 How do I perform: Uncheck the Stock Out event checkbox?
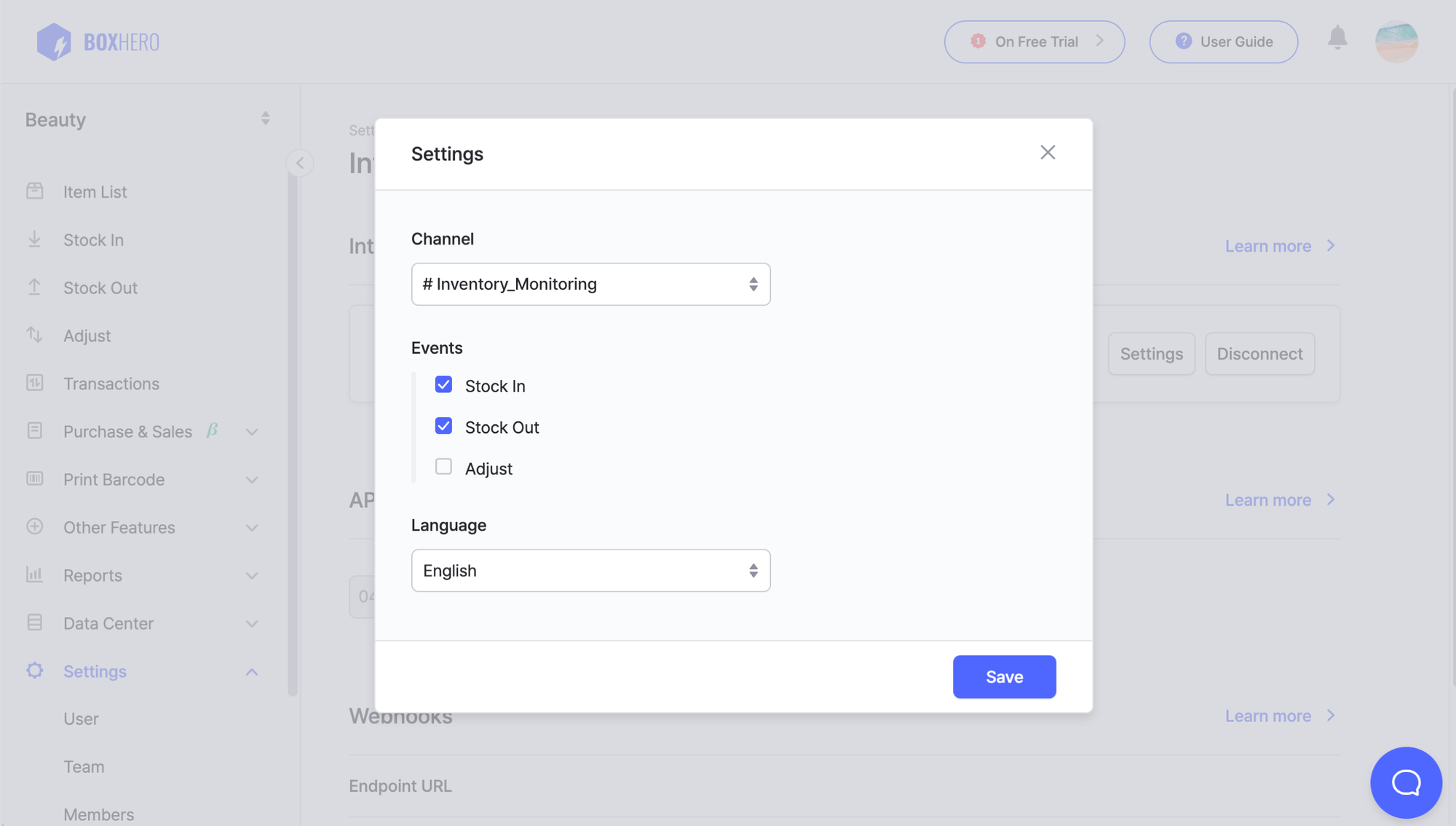point(443,426)
